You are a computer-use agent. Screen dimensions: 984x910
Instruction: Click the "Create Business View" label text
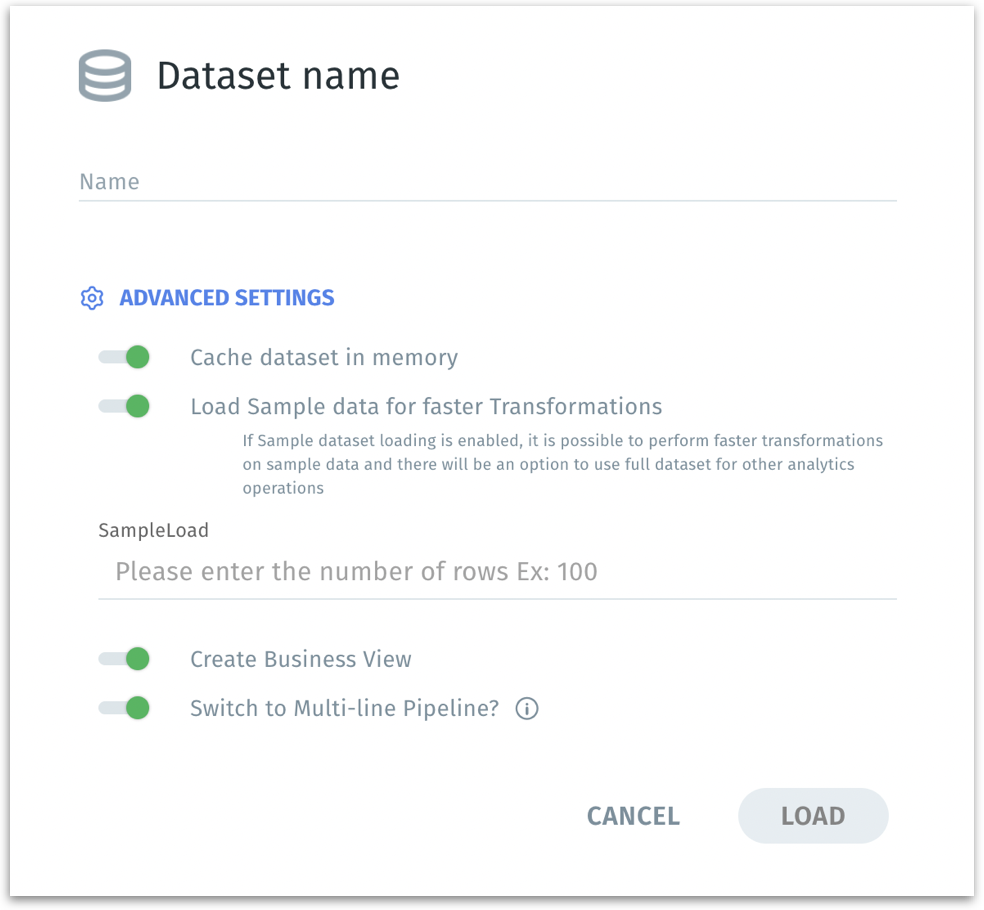301,659
